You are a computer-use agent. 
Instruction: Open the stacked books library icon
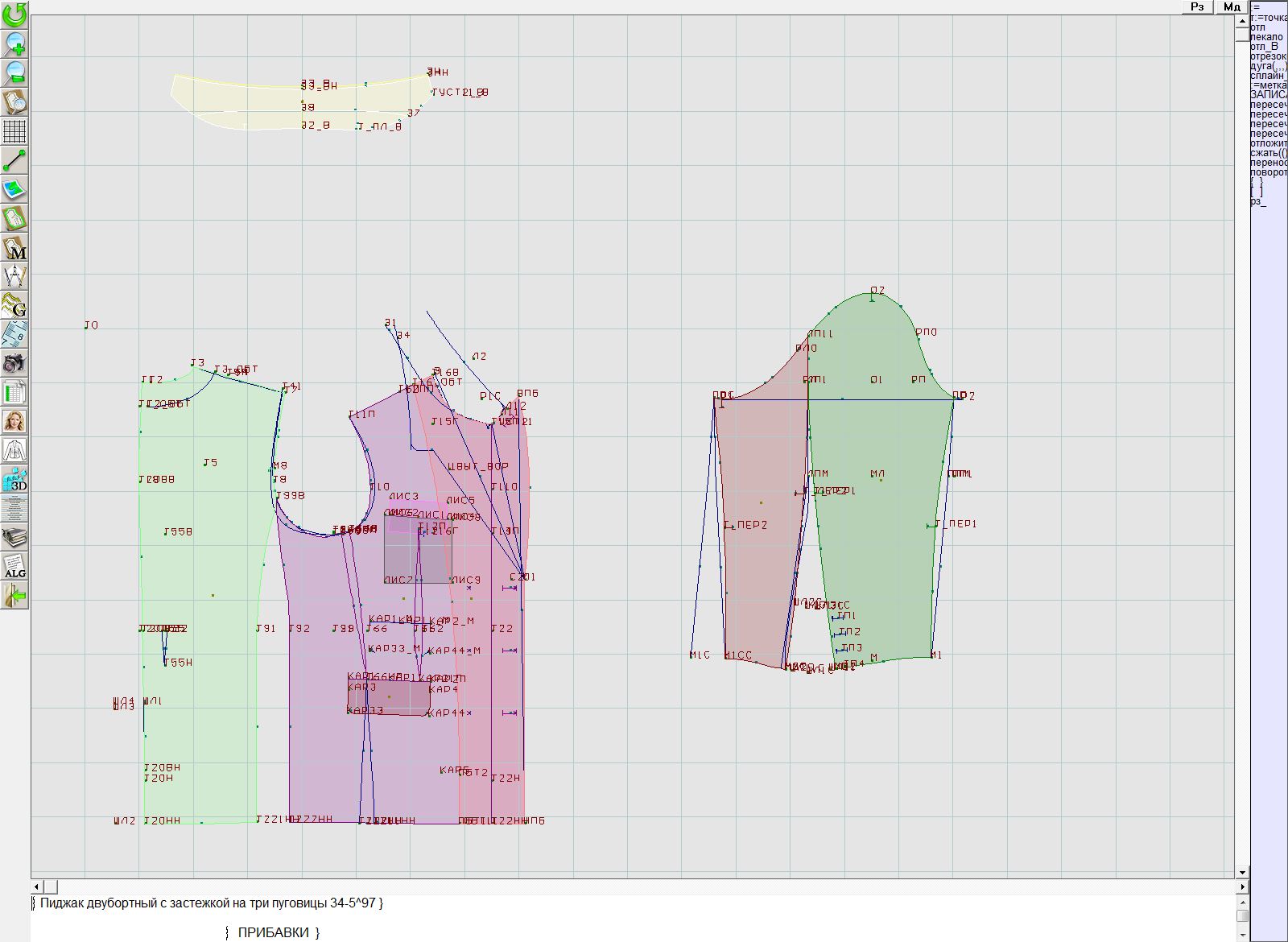pos(14,537)
